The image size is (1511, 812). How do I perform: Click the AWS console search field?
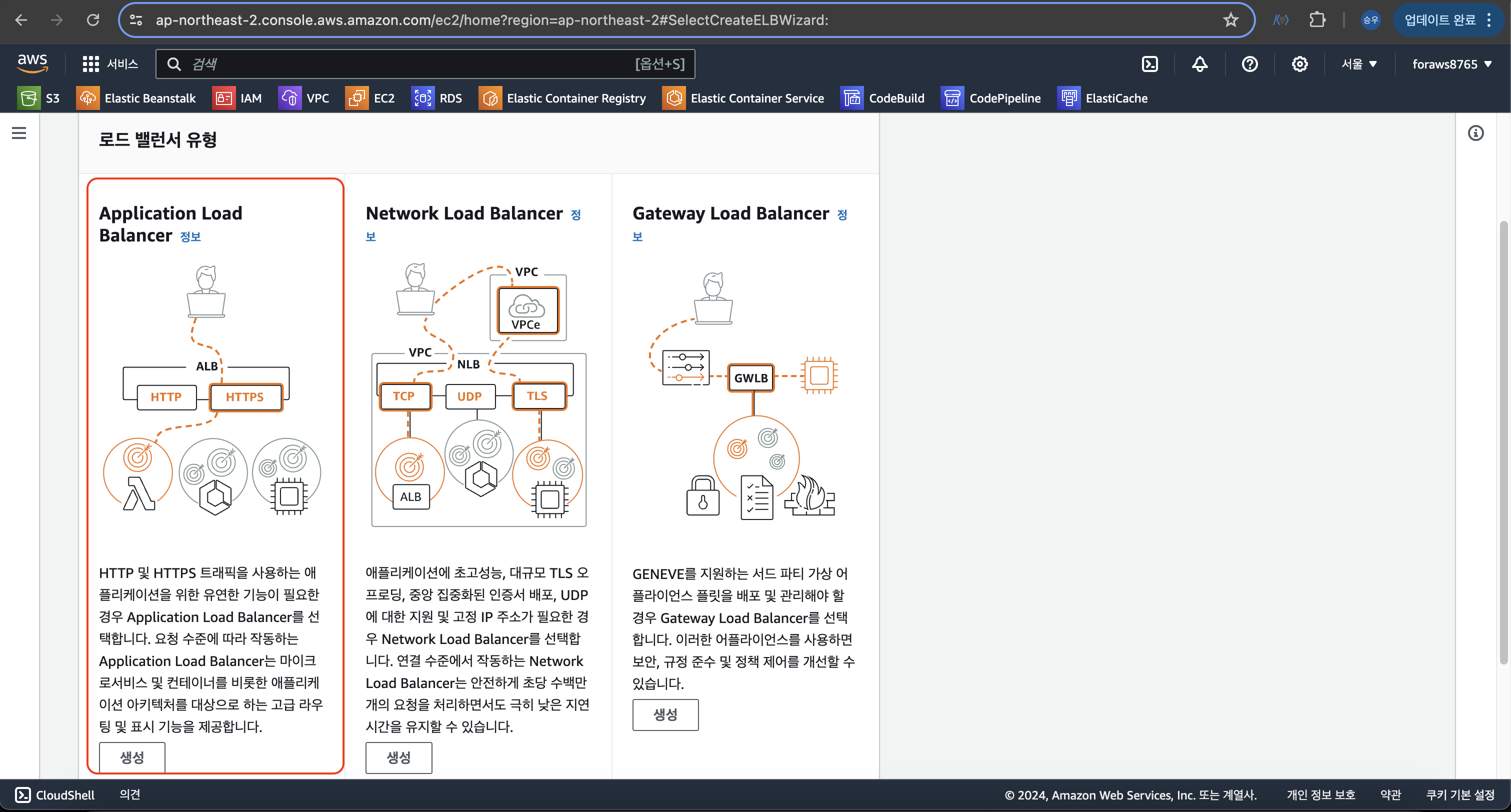410,64
